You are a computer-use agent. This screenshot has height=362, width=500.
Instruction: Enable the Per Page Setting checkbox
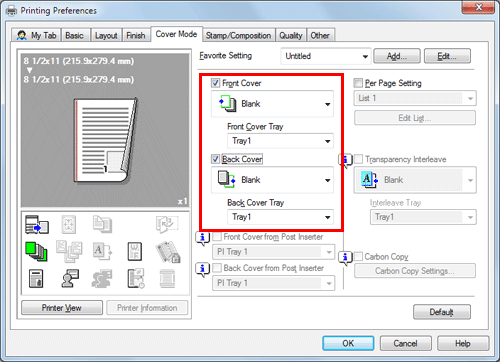(x=358, y=83)
